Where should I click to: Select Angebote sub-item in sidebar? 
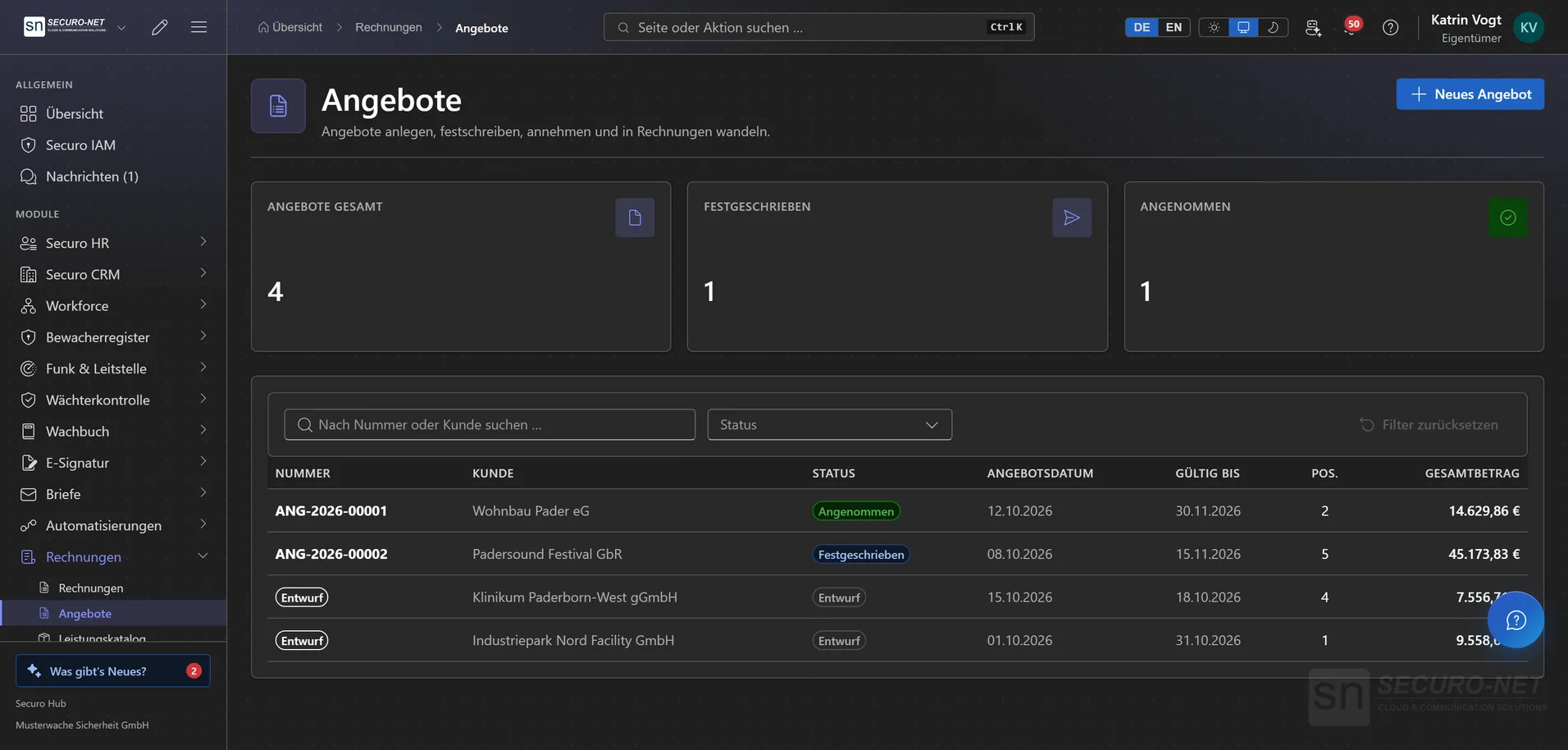click(113, 613)
